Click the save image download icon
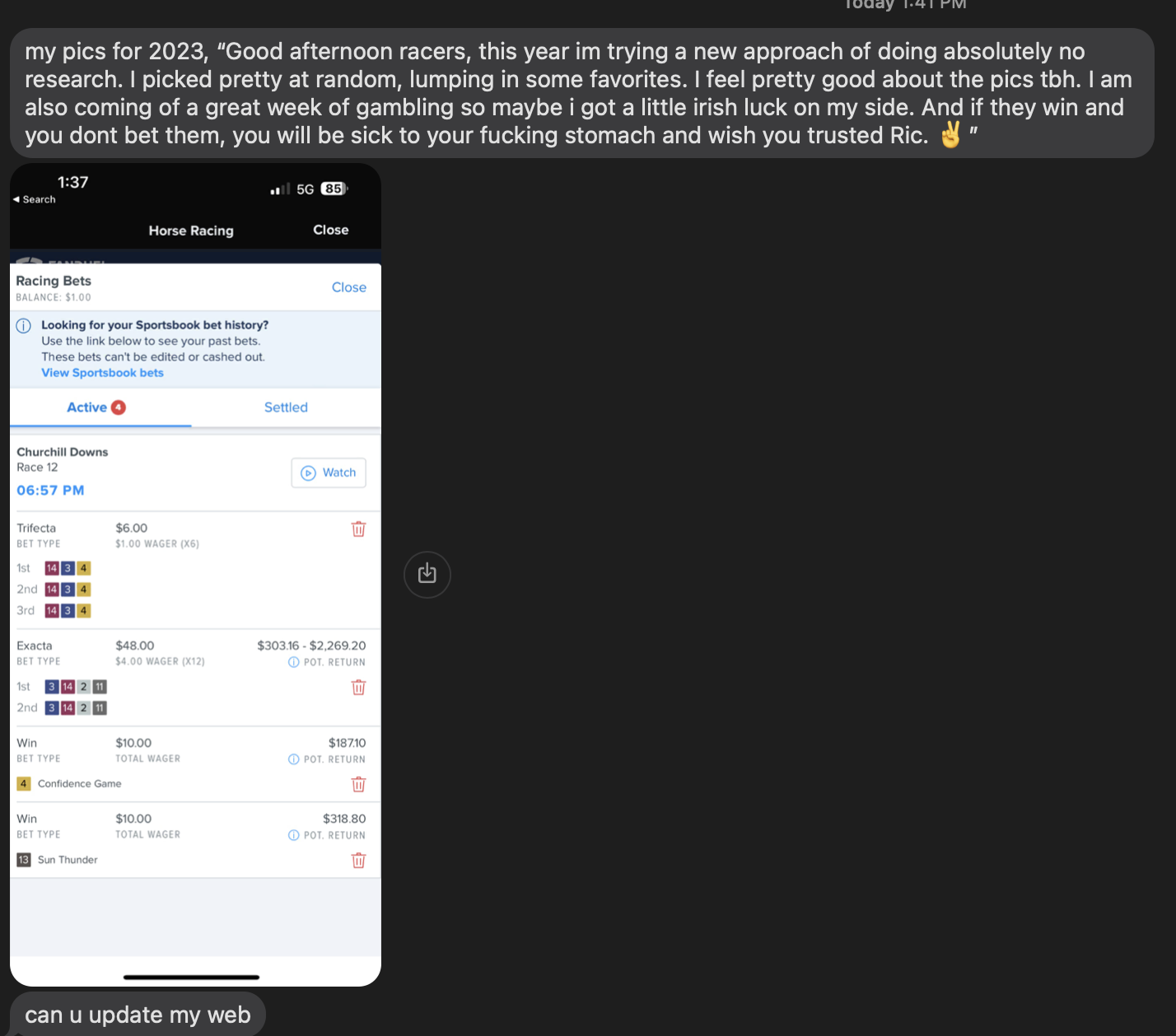Screen dimensions: 1176x1036 tap(427, 574)
